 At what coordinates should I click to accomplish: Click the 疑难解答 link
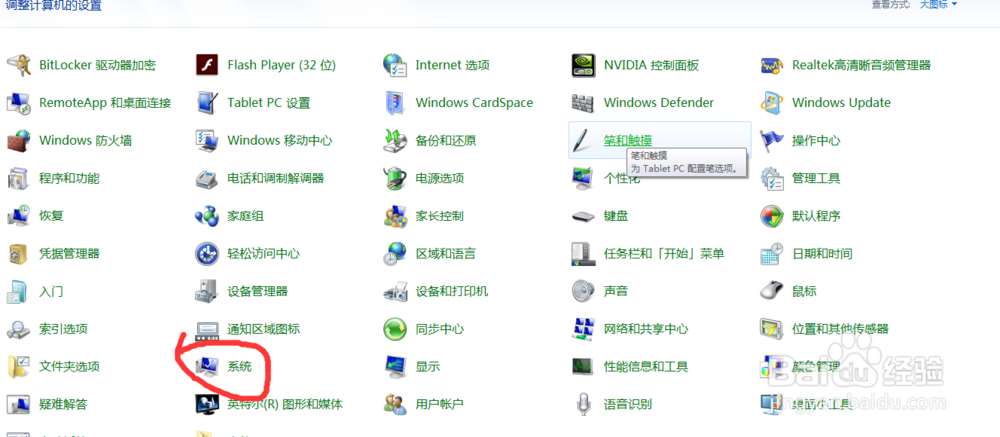click(63, 404)
